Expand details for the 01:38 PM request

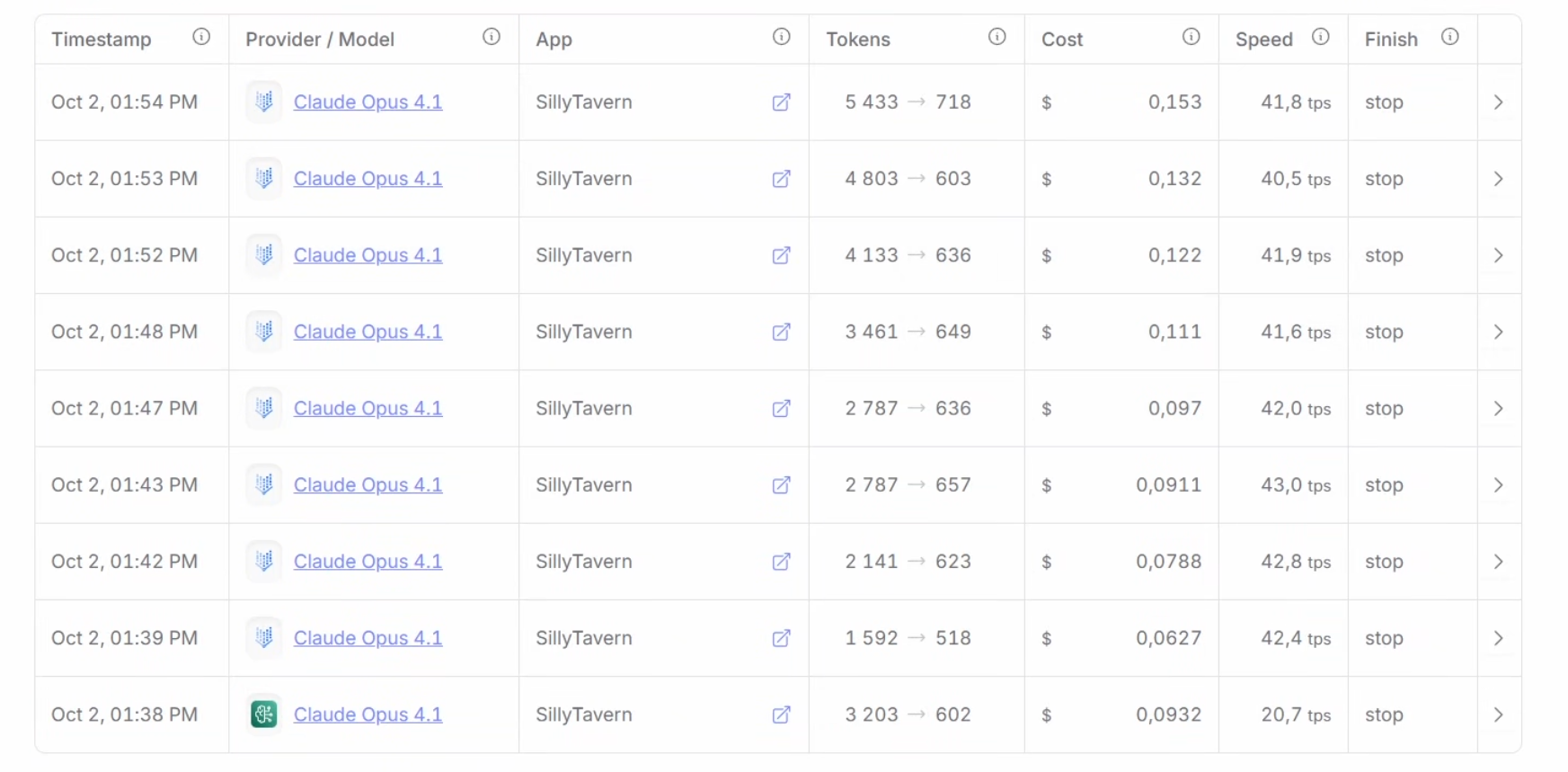coord(1498,715)
